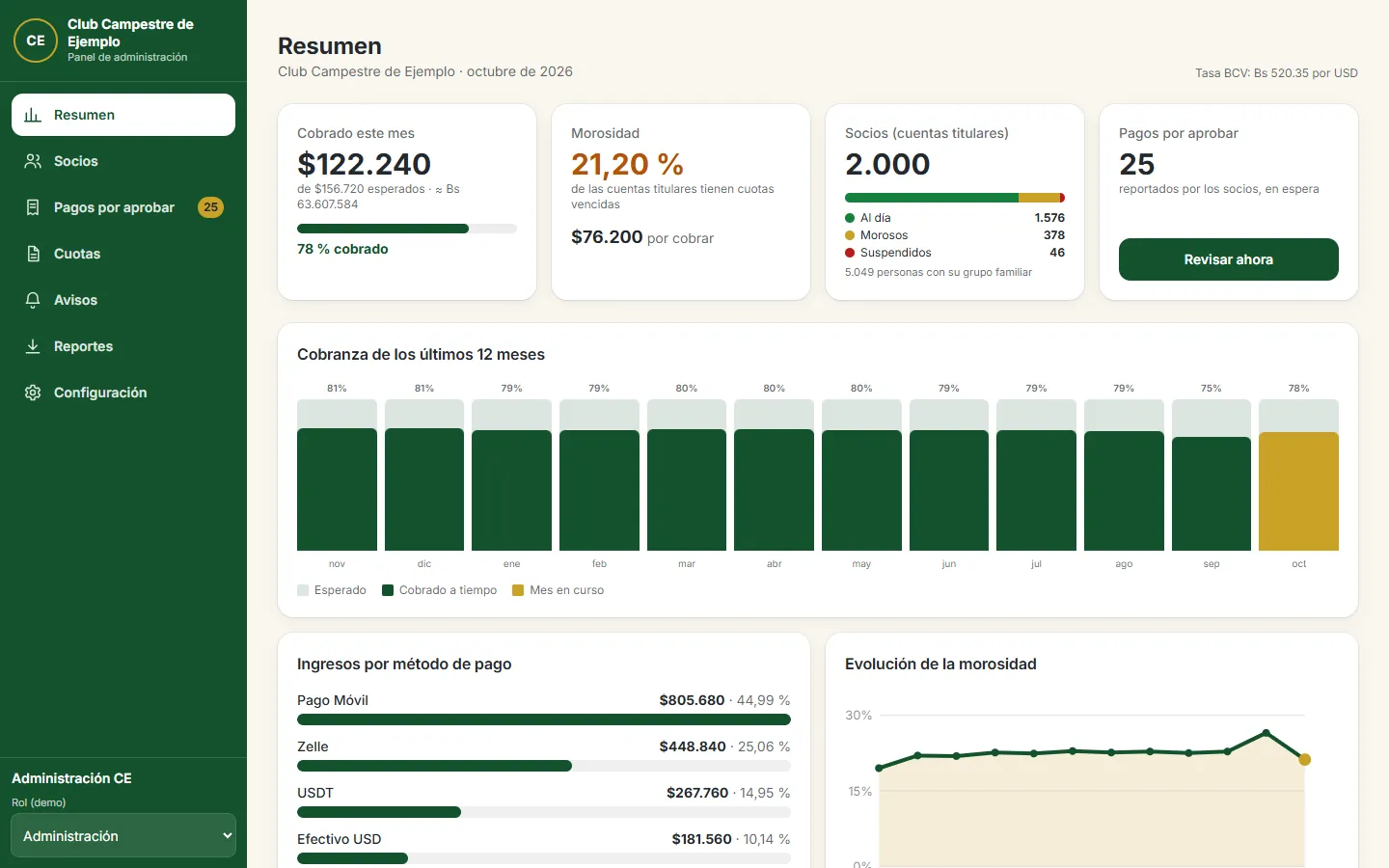Click the mar bar in cobranza chart

pos(687,490)
